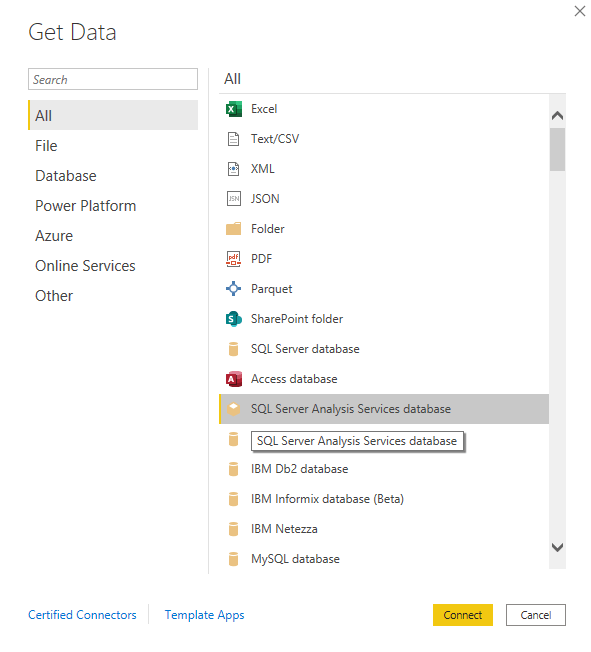The height and width of the screenshot is (652, 591).
Task: Click the Analysis Services cube icon
Action: point(233,409)
